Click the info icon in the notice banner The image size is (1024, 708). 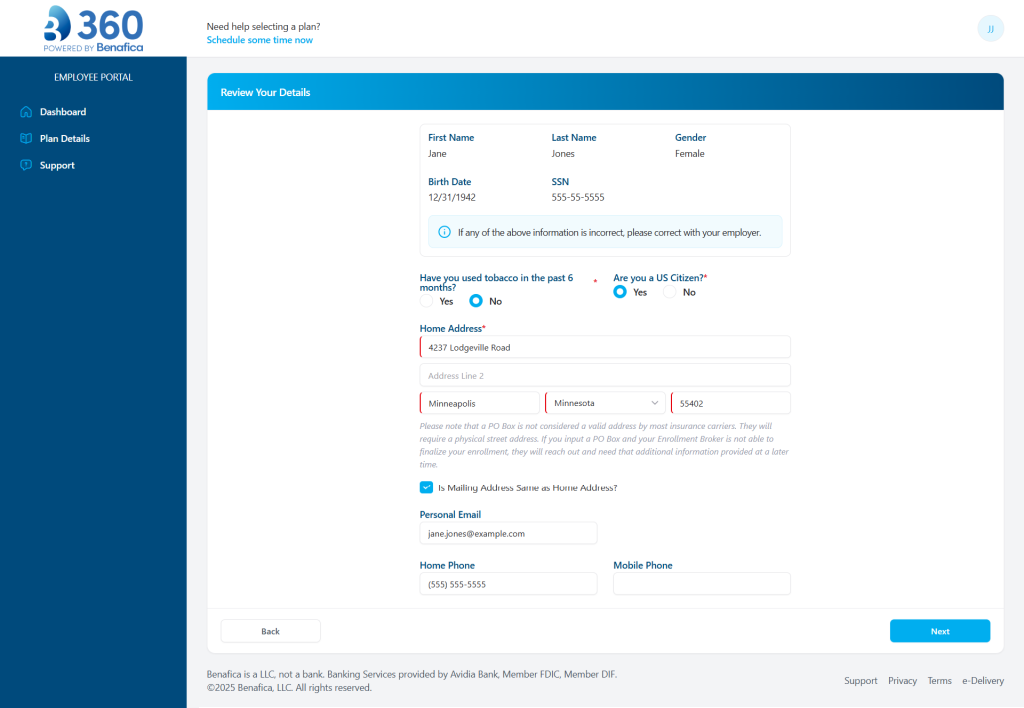pyautogui.click(x=443, y=231)
